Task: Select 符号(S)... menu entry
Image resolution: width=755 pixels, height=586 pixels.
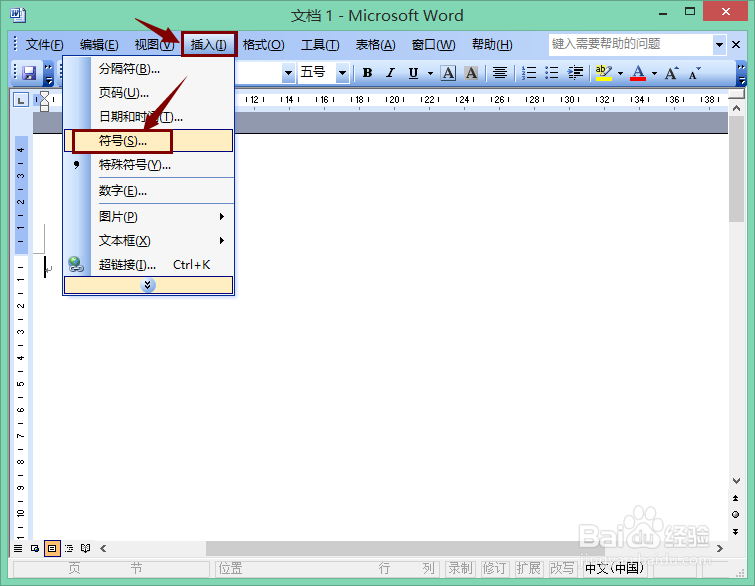Action: (148, 141)
